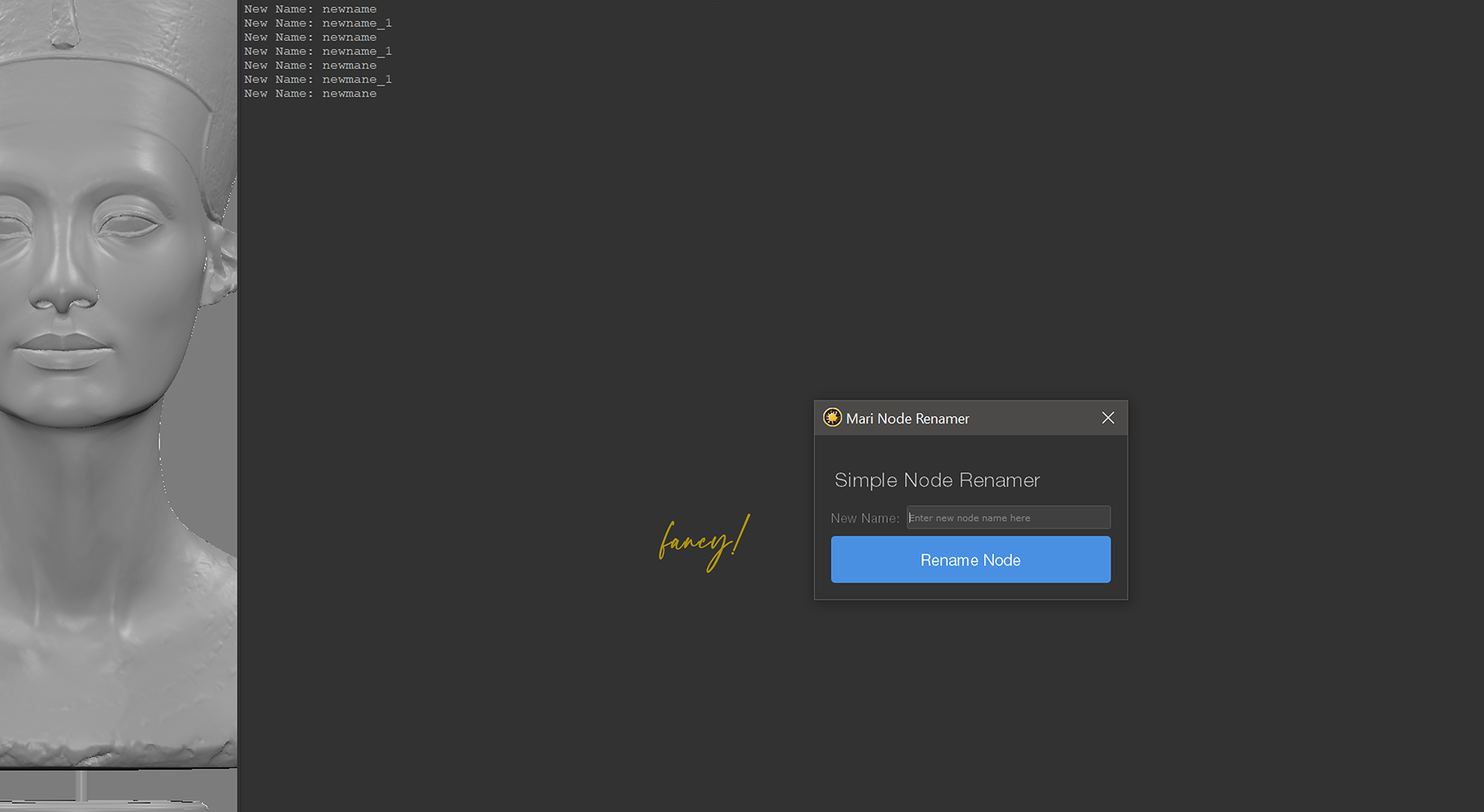Image resolution: width=1484 pixels, height=812 pixels.
Task: Close the Mari Node Renamer dialog
Action: [1108, 418]
